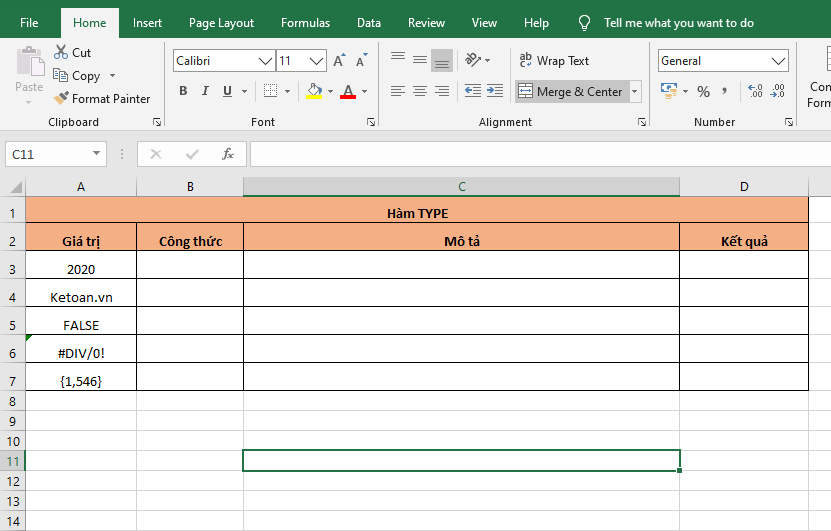
Task: Click the Cut scissors icon
Action: click(61, 52)
